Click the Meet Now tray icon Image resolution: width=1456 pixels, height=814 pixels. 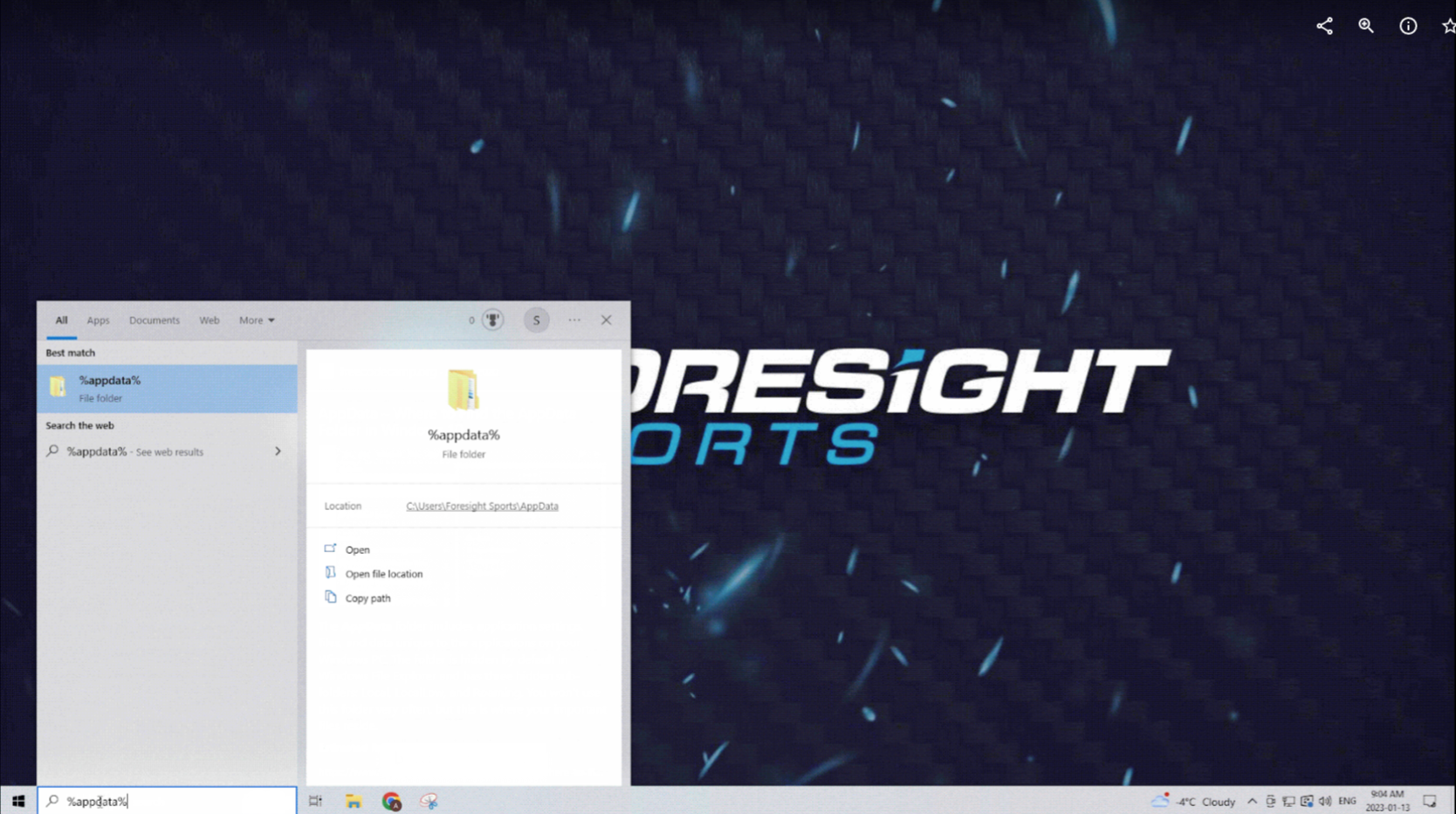(x=1271, y=801)
